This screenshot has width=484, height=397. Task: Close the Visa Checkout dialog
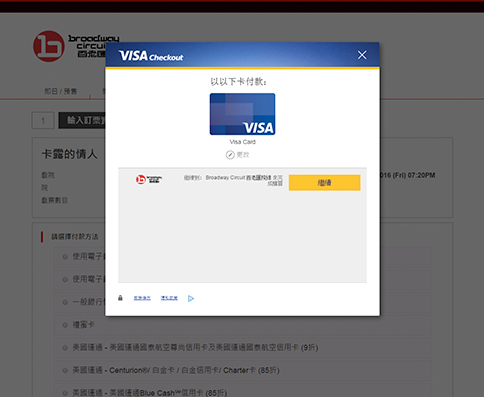362,55
